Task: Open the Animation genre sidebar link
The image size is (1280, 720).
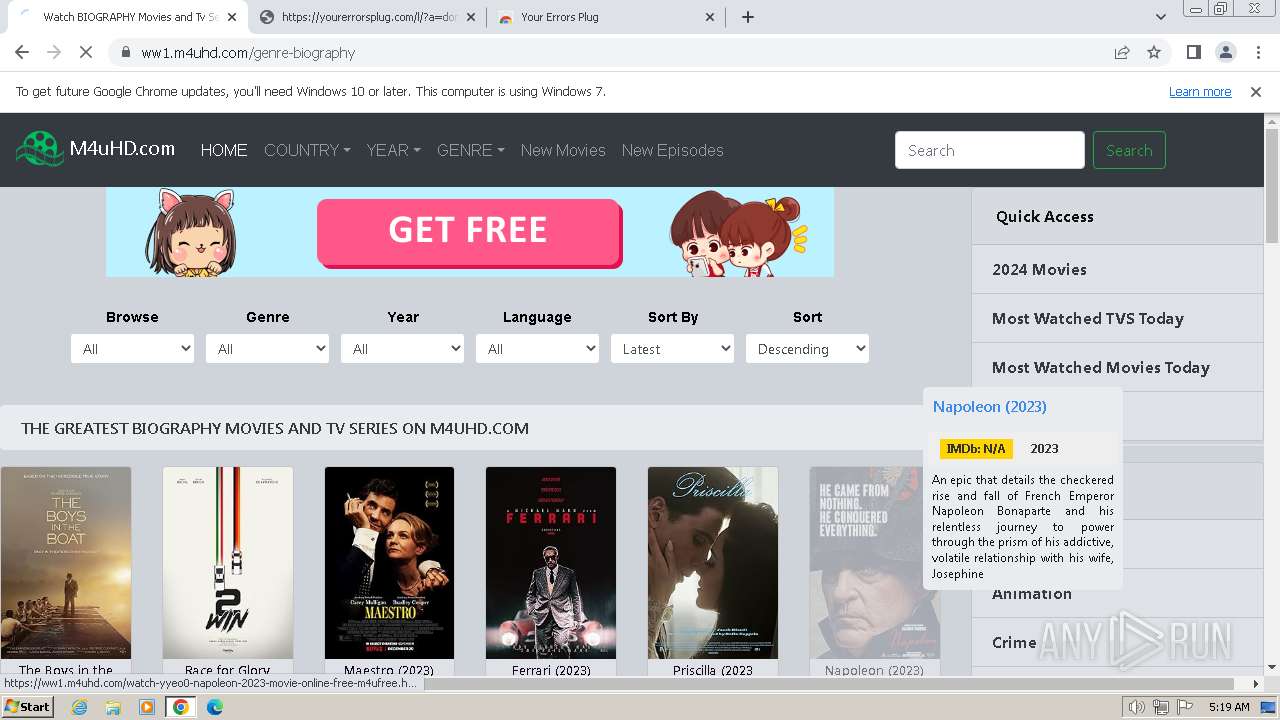Action: pyautogui.click(x=1032, y=593)
